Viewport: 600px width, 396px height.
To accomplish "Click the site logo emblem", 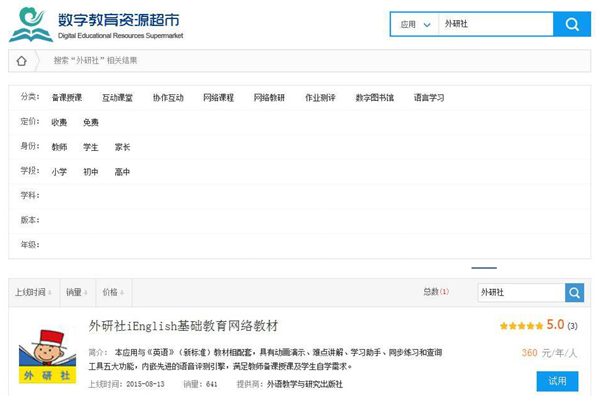I will click(x=31, y=24).
